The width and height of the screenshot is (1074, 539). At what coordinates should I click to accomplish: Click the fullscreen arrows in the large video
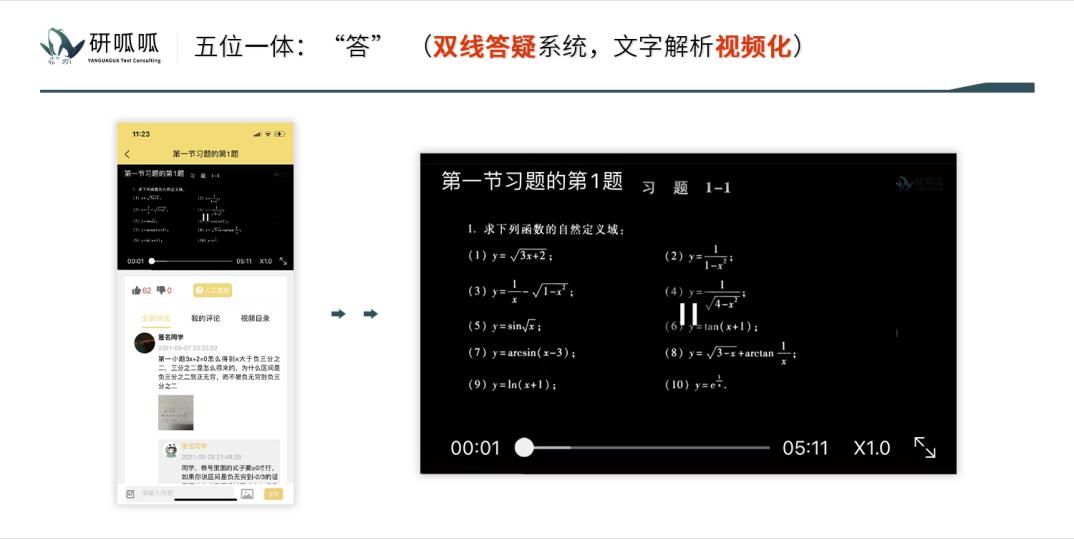(x=925, y=447)
